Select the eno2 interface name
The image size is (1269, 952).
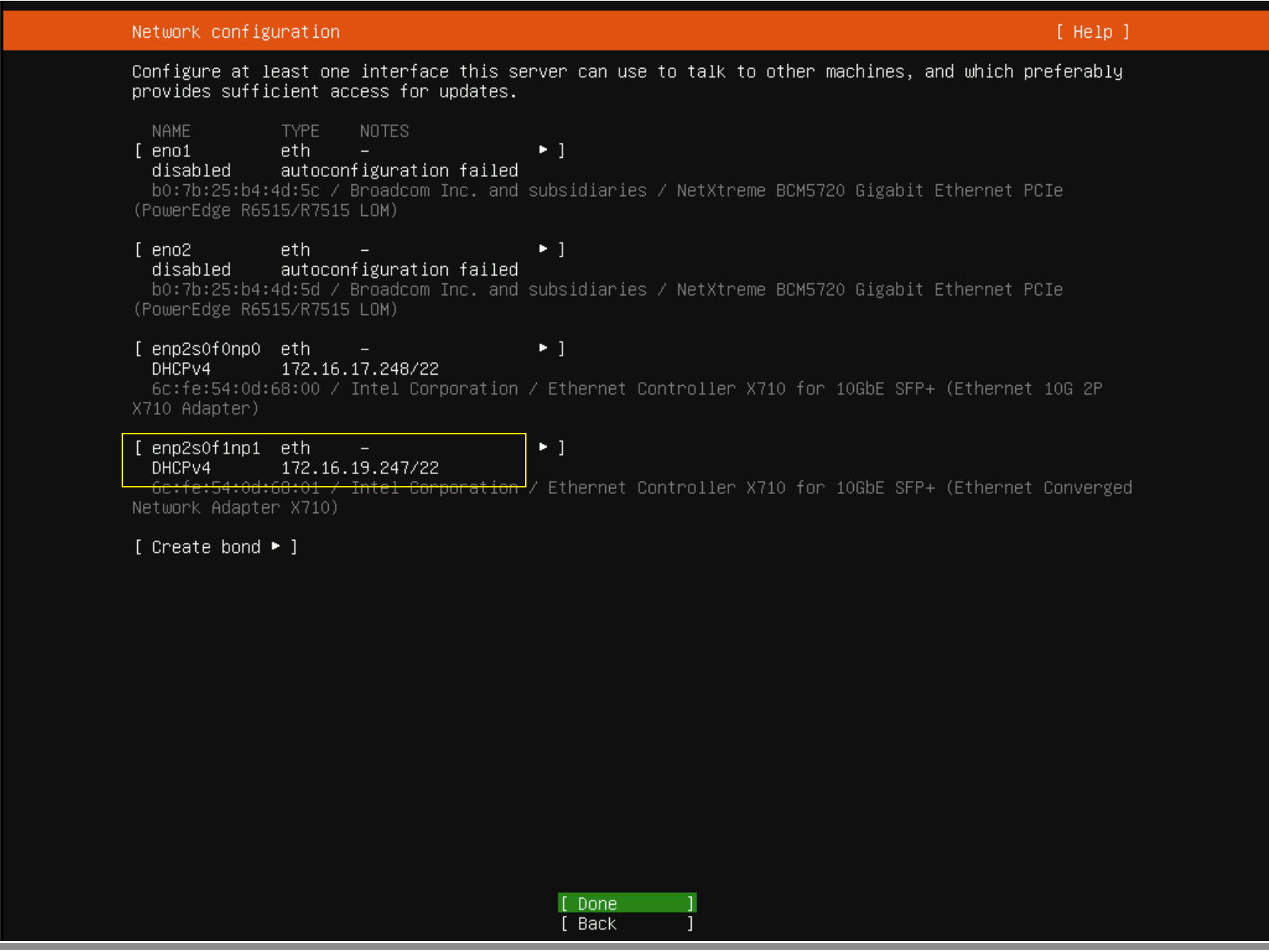(171, 250)
